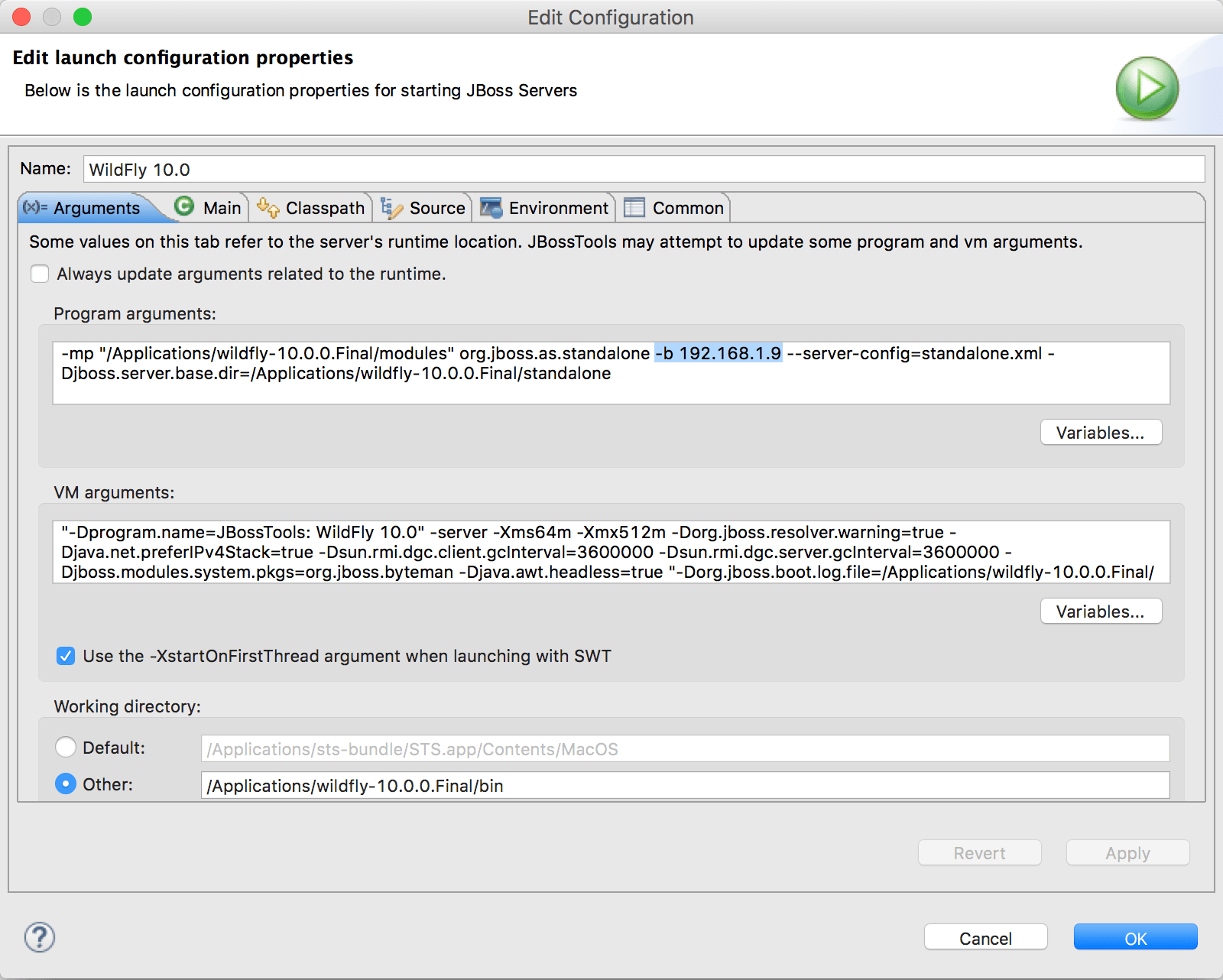Click Variables button under VM arguments
The image size is (1223, 980).
[1101, 612]
